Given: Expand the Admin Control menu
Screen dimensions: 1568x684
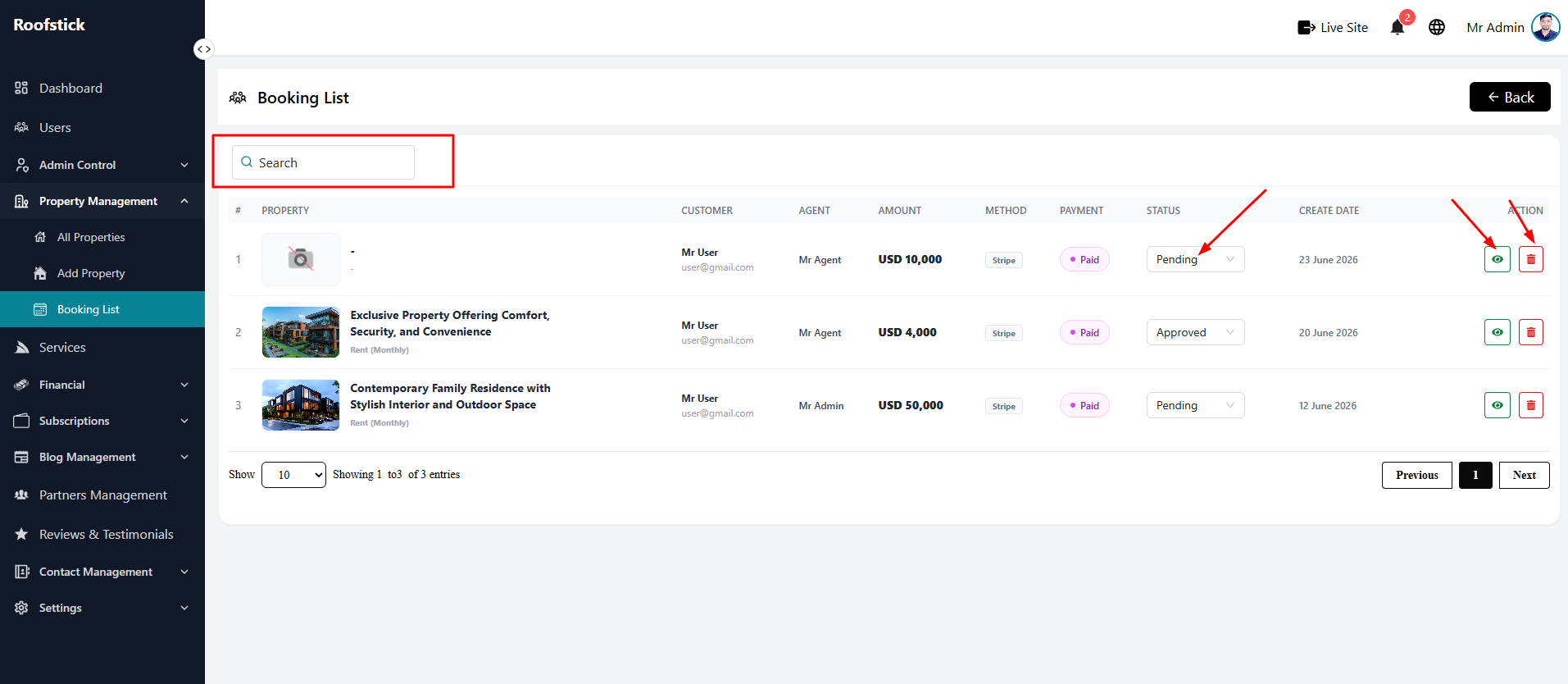Looking at the screenshot, I should coord(102,165).
